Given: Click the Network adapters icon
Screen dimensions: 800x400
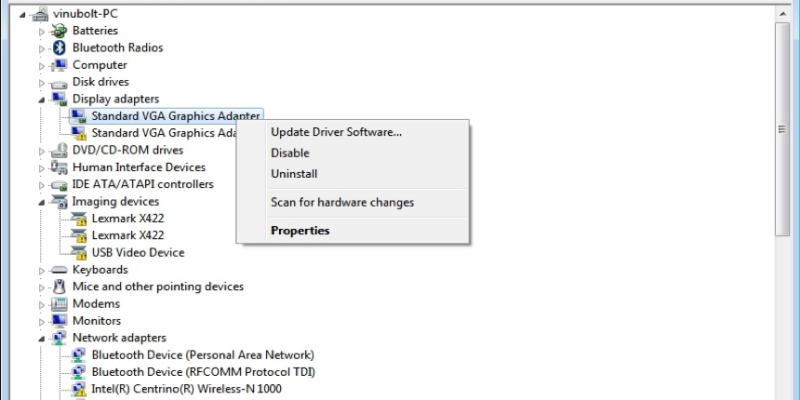Looking at the screenshot, I should [x=59, y=338].
